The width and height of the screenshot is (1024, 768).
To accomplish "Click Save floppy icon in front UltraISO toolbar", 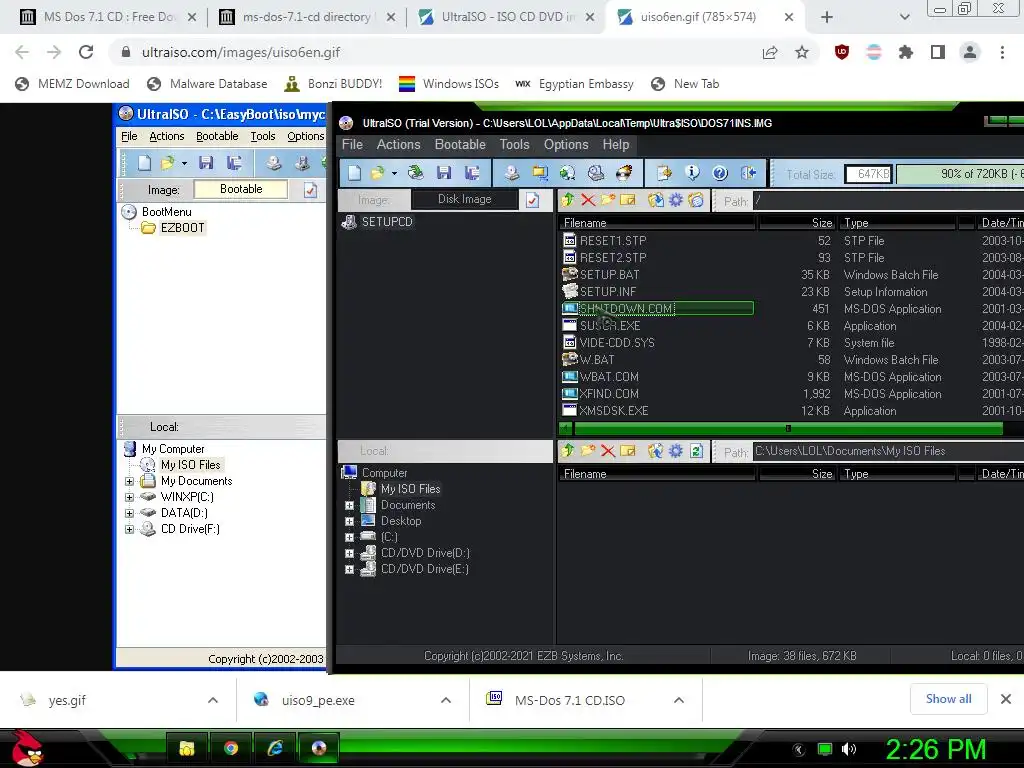I will [444, 173].
